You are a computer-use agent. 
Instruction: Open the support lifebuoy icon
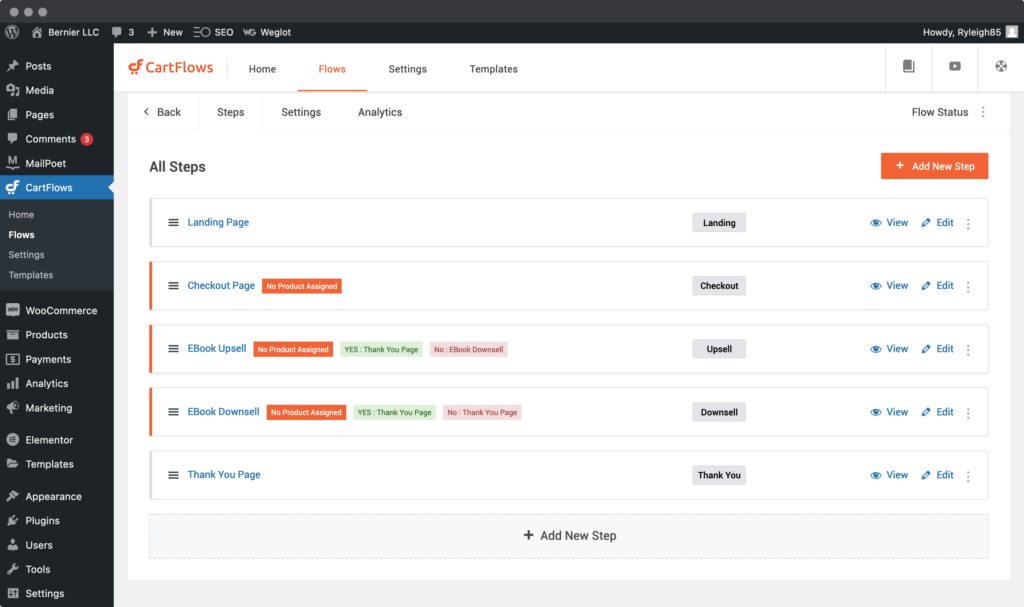click(x=1000, y=67)
